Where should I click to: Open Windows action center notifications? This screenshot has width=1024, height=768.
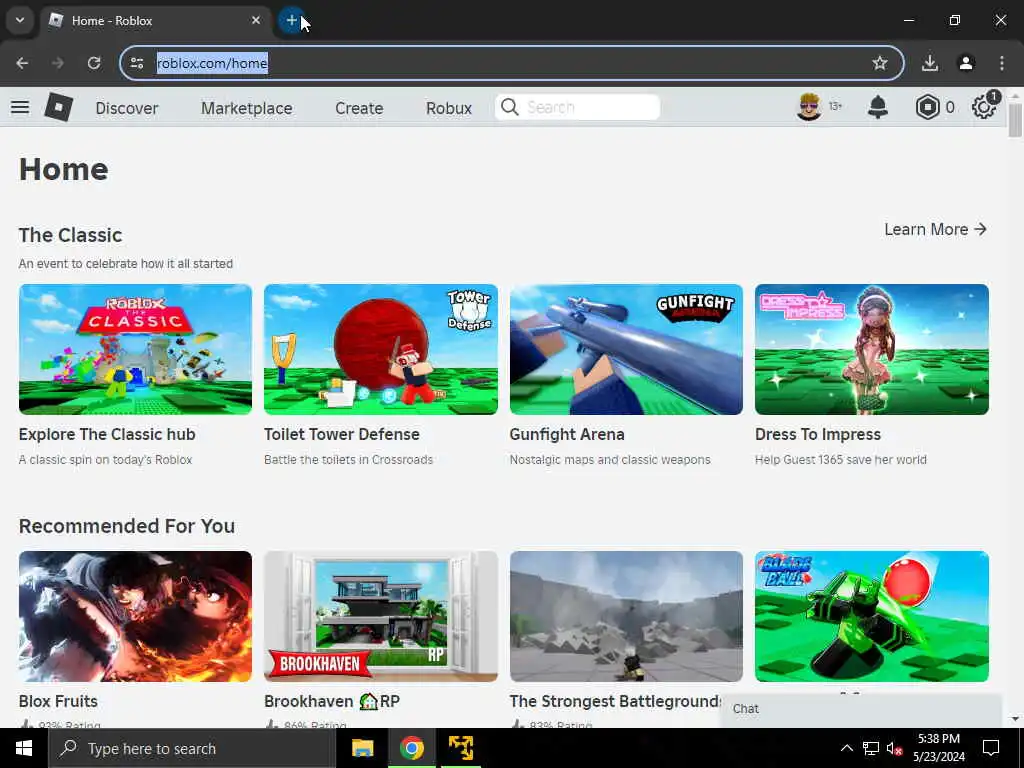coord(991,748)
